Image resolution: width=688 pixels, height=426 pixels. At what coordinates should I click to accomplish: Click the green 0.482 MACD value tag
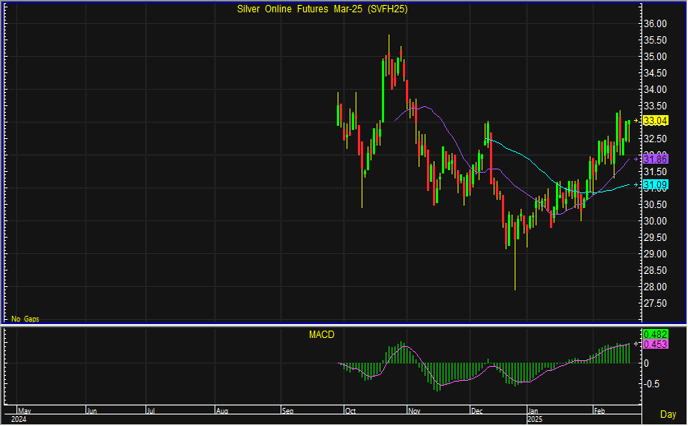click(655, 334)
